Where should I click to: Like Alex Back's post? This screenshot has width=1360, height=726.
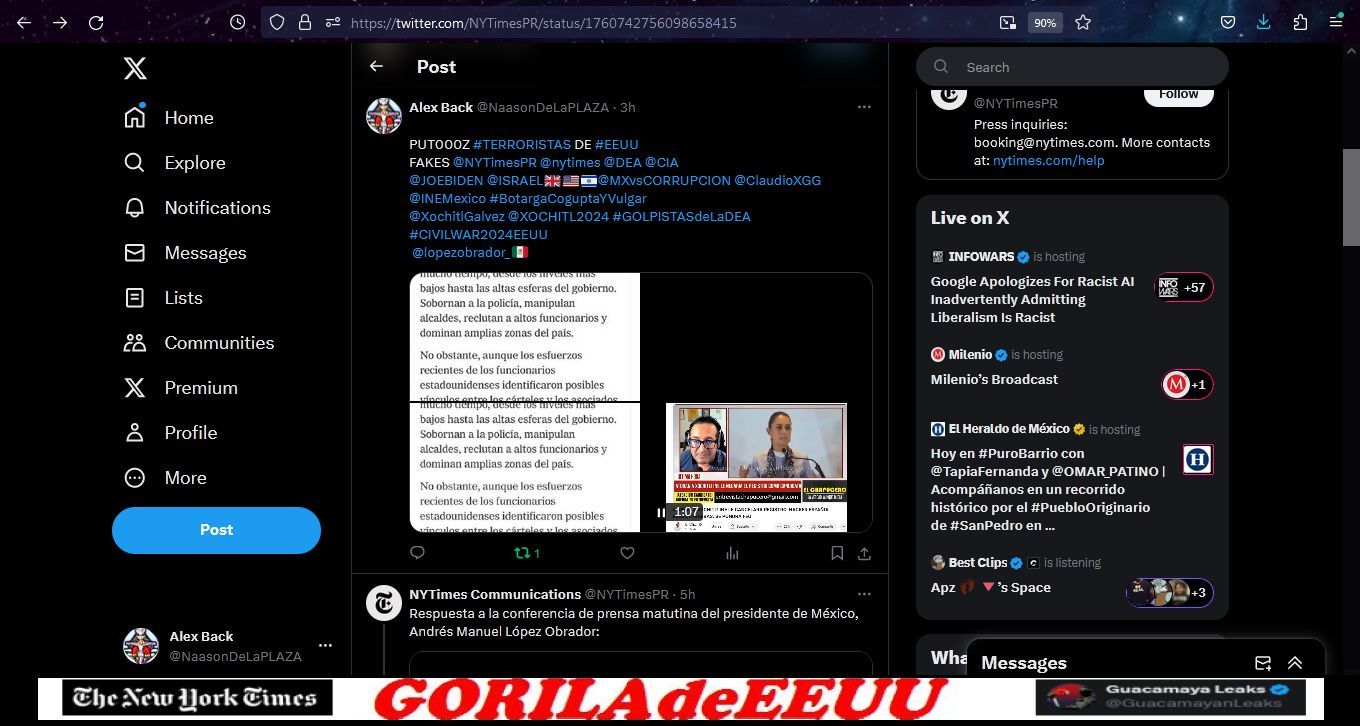pos(627,553)
